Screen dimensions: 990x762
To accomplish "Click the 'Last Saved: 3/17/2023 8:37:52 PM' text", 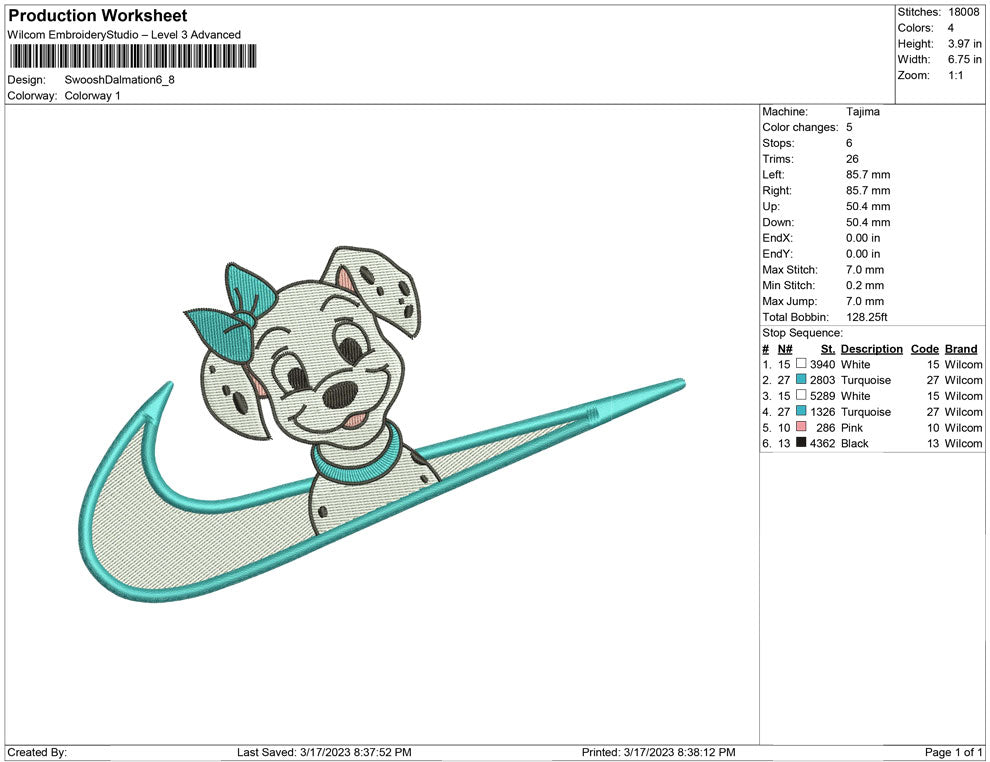I will 324,752.
